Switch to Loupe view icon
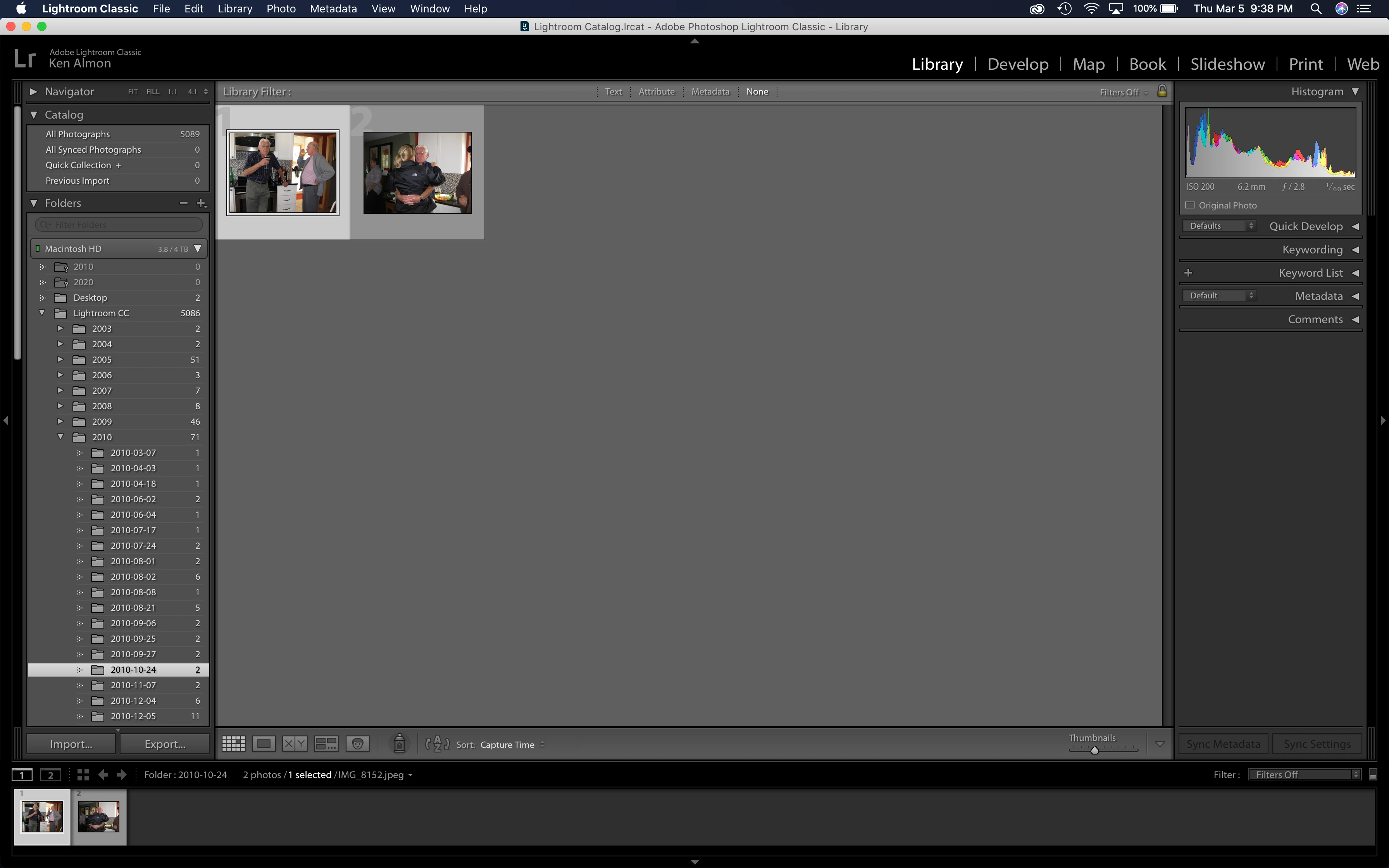1389x868 pixels. (x=264, y=744)
